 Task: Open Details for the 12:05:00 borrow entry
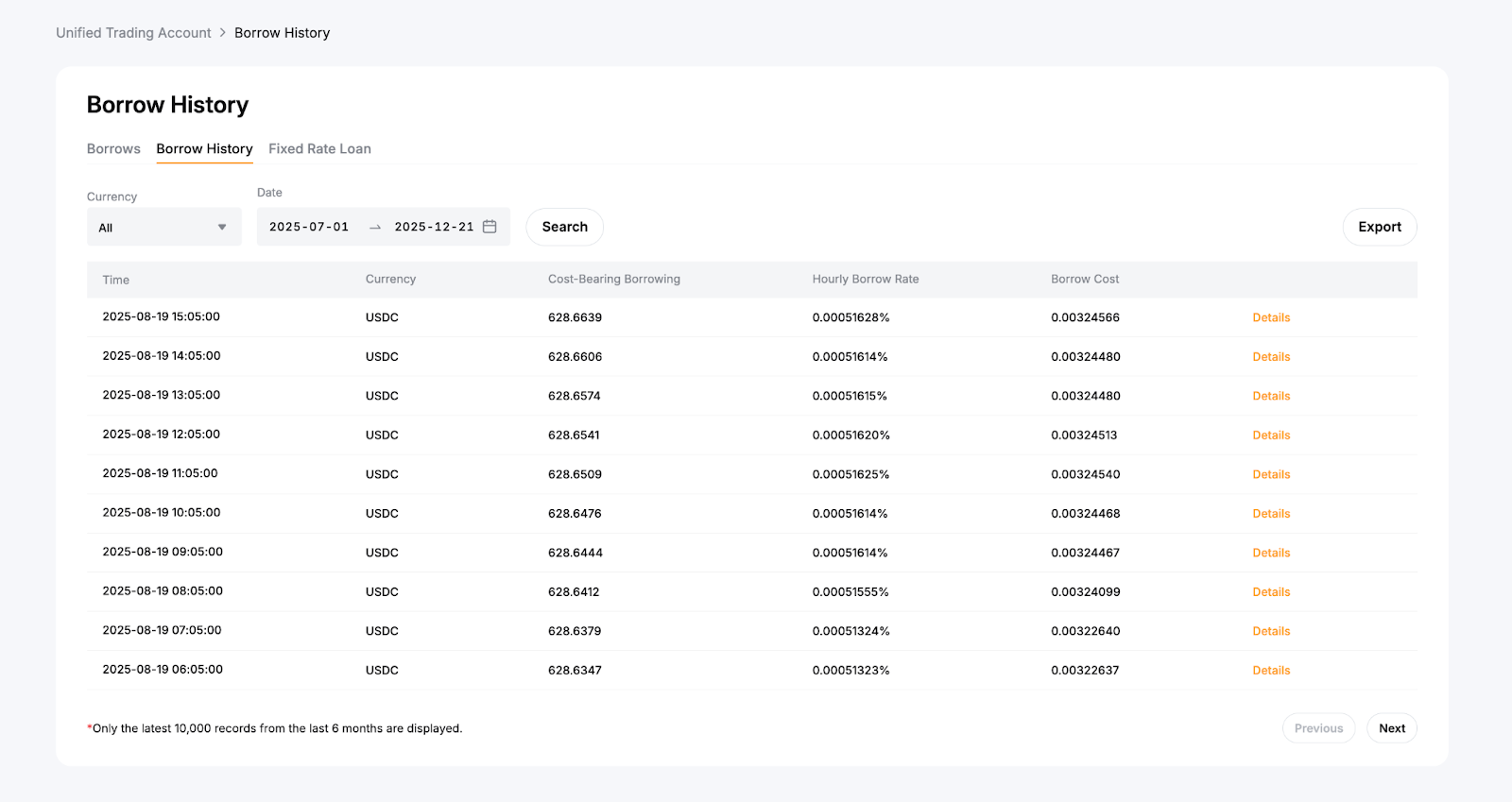coord(1271,435)
